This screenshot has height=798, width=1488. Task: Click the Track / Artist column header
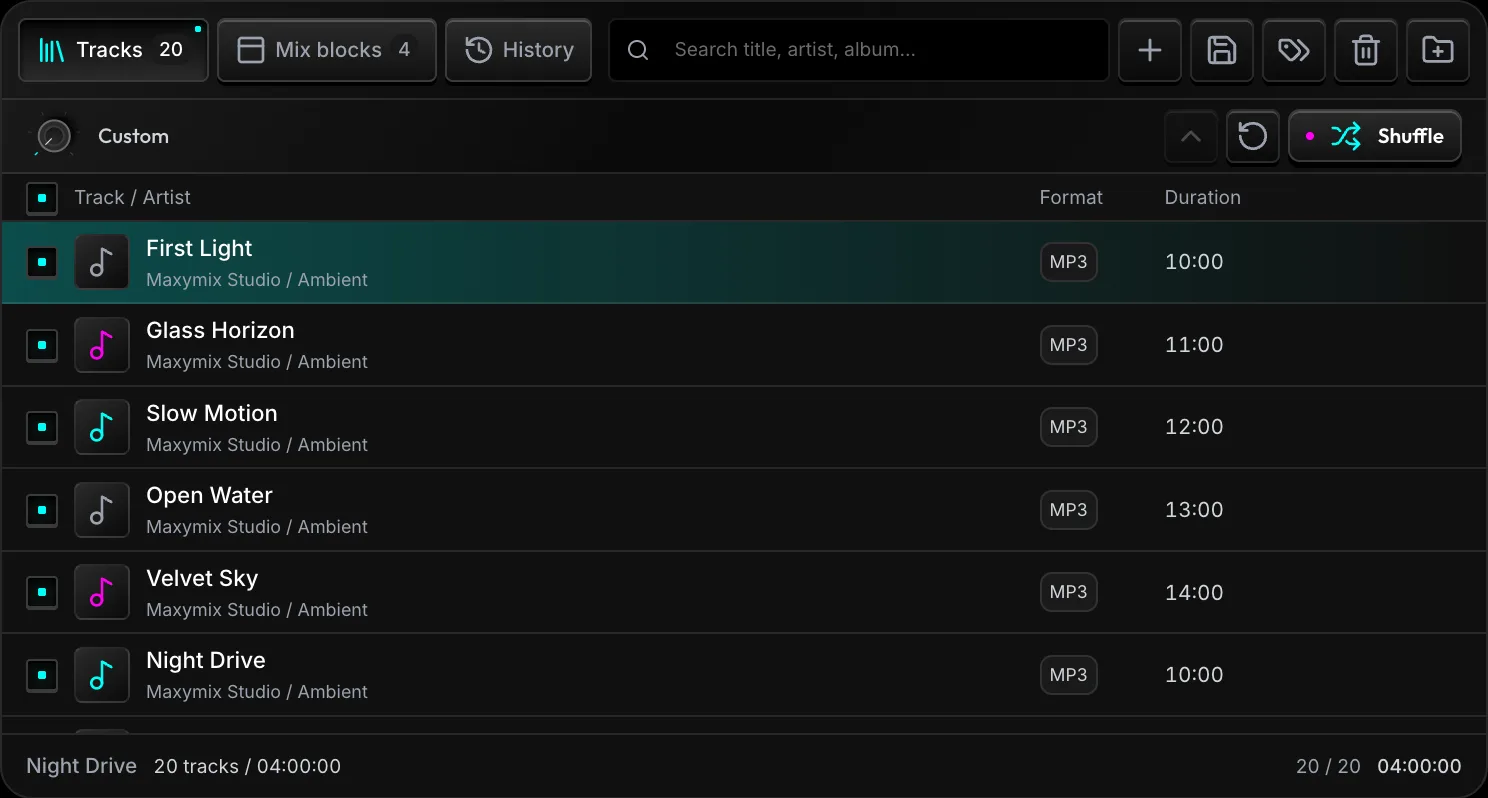coord(132,197)
